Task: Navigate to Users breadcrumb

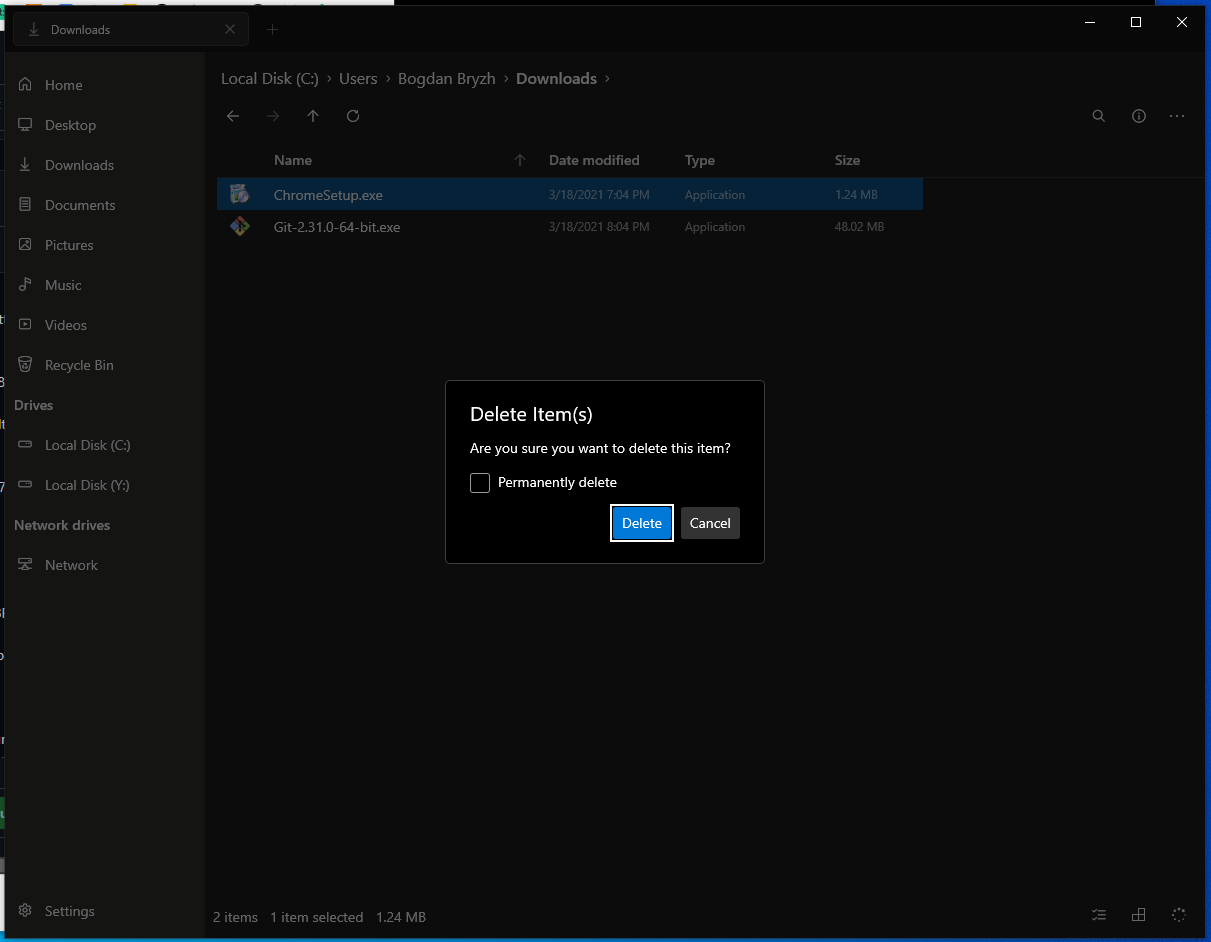Action: pyautogui.click(x=358, y=78)
